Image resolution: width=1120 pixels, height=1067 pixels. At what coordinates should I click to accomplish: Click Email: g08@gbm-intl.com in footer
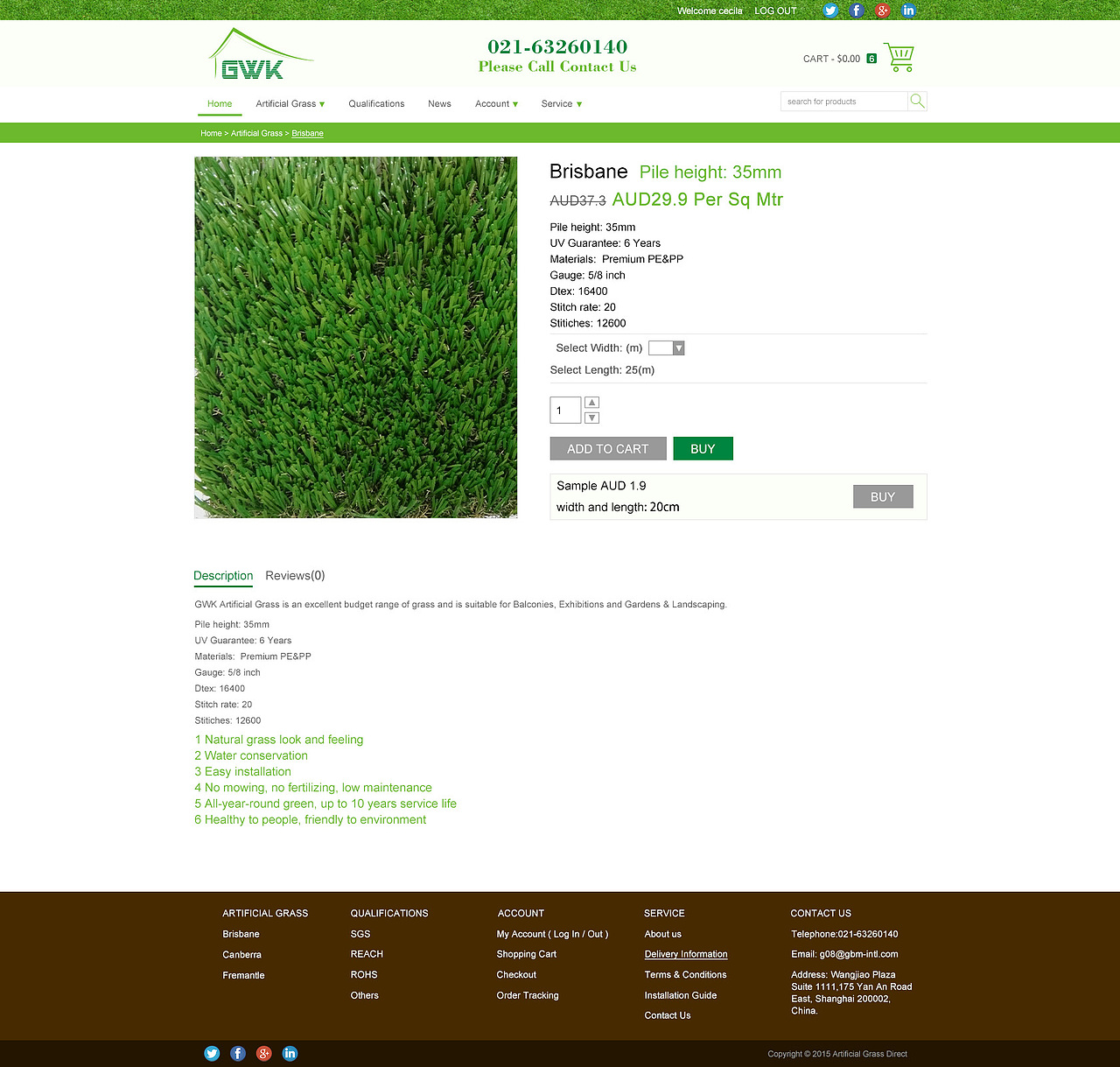(x=844, y=954)
